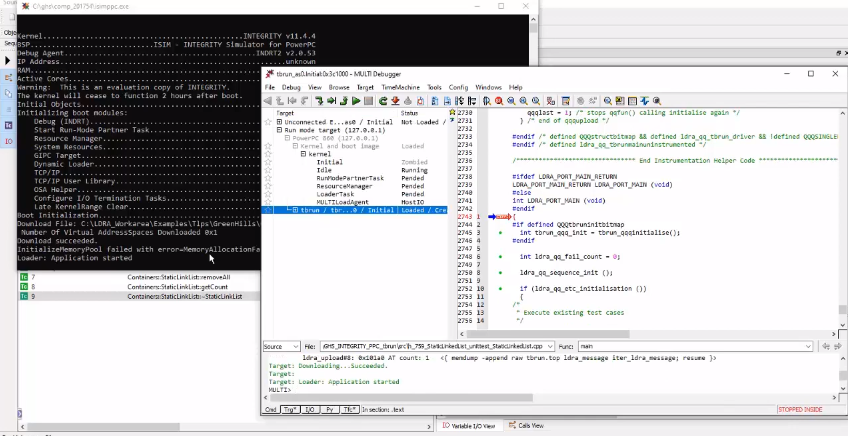Click the rightmost magnifier icon in debugger toolbar
This screenshot has height=436, width=848.
click(657, 101)
